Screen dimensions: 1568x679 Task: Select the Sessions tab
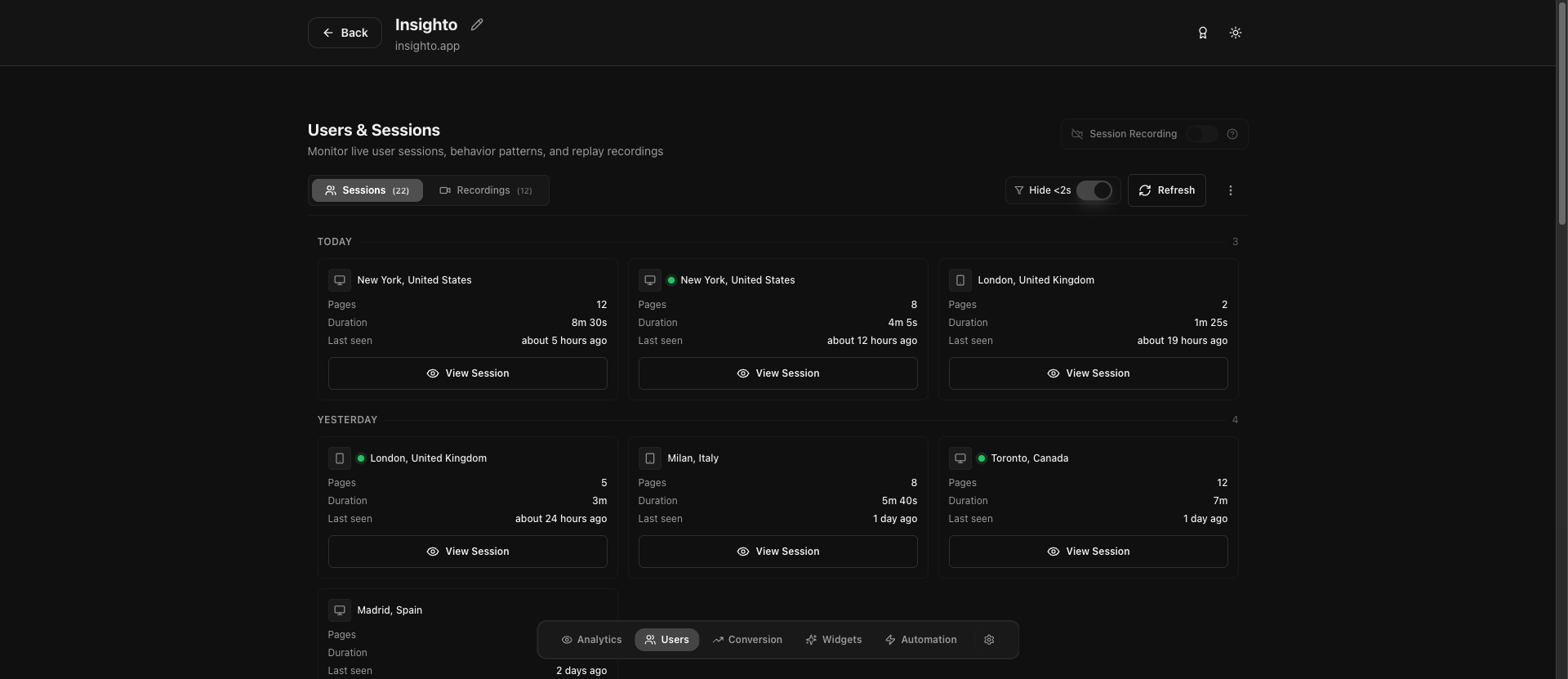point(367,190)
